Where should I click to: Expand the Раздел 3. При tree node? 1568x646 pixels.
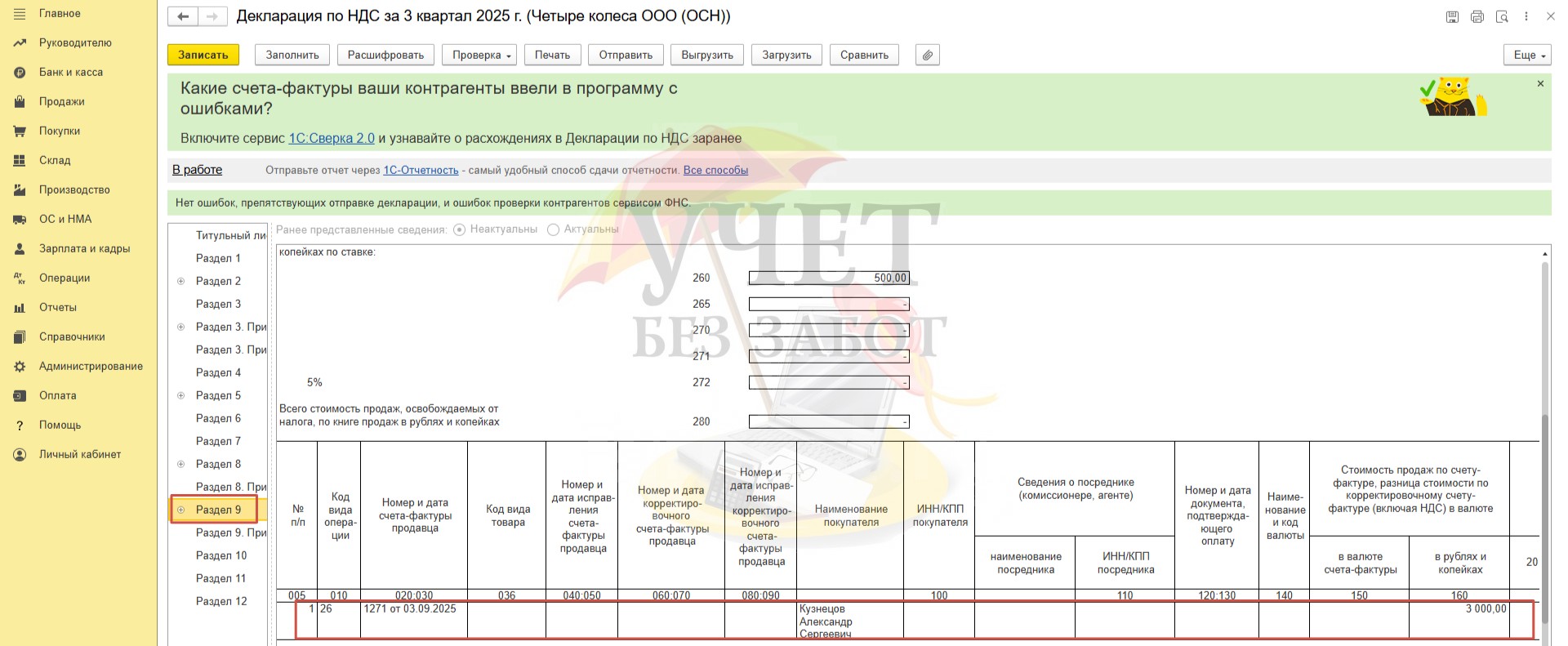(x=181, y=327)
